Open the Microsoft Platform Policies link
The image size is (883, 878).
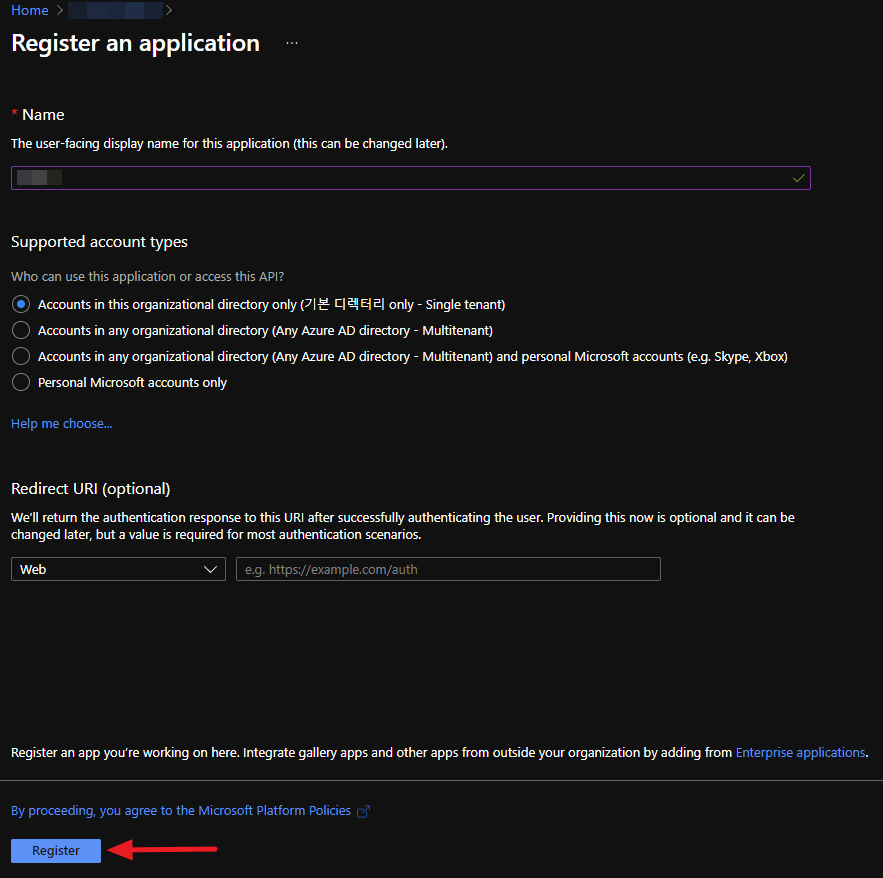181,810
